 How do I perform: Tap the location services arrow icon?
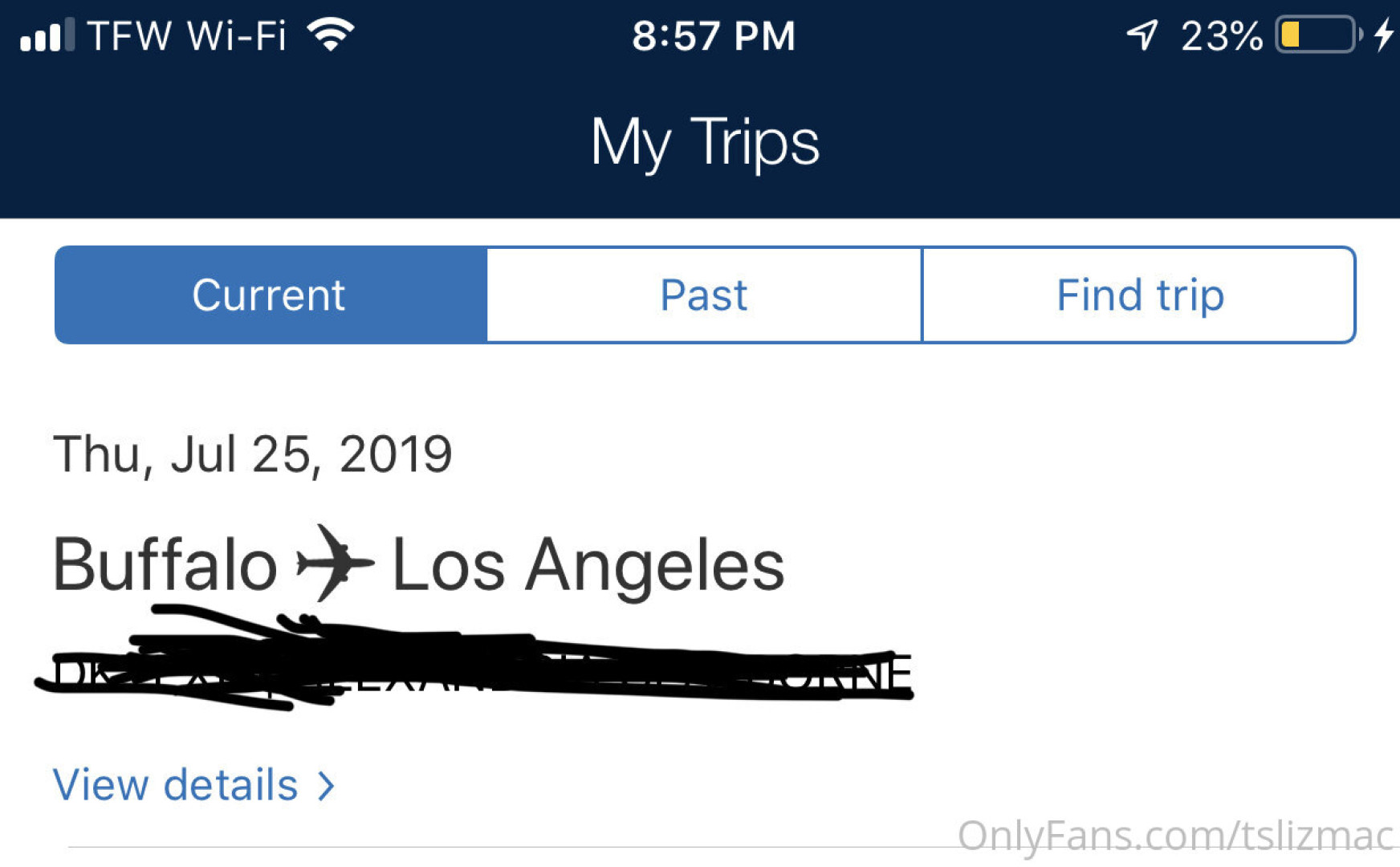coord(1142,35)
